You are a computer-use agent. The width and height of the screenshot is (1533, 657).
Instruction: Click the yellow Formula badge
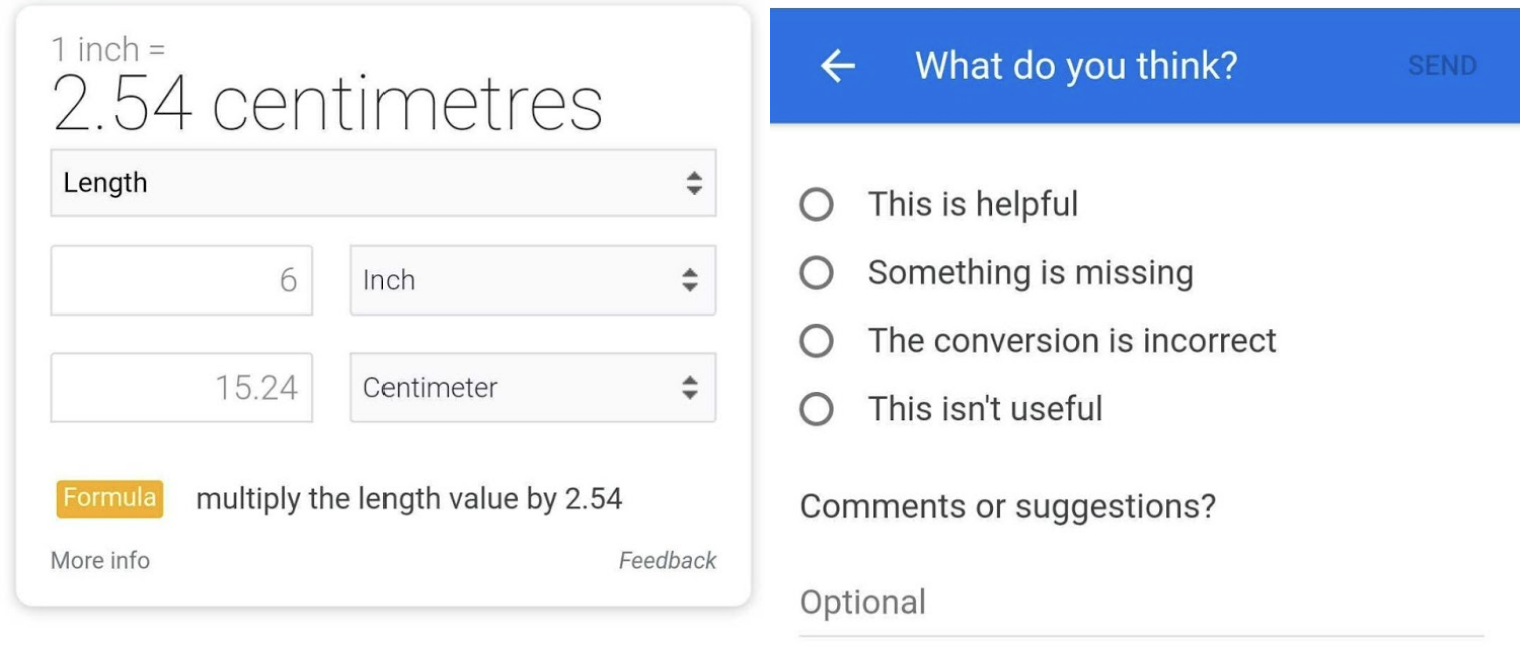109,498
